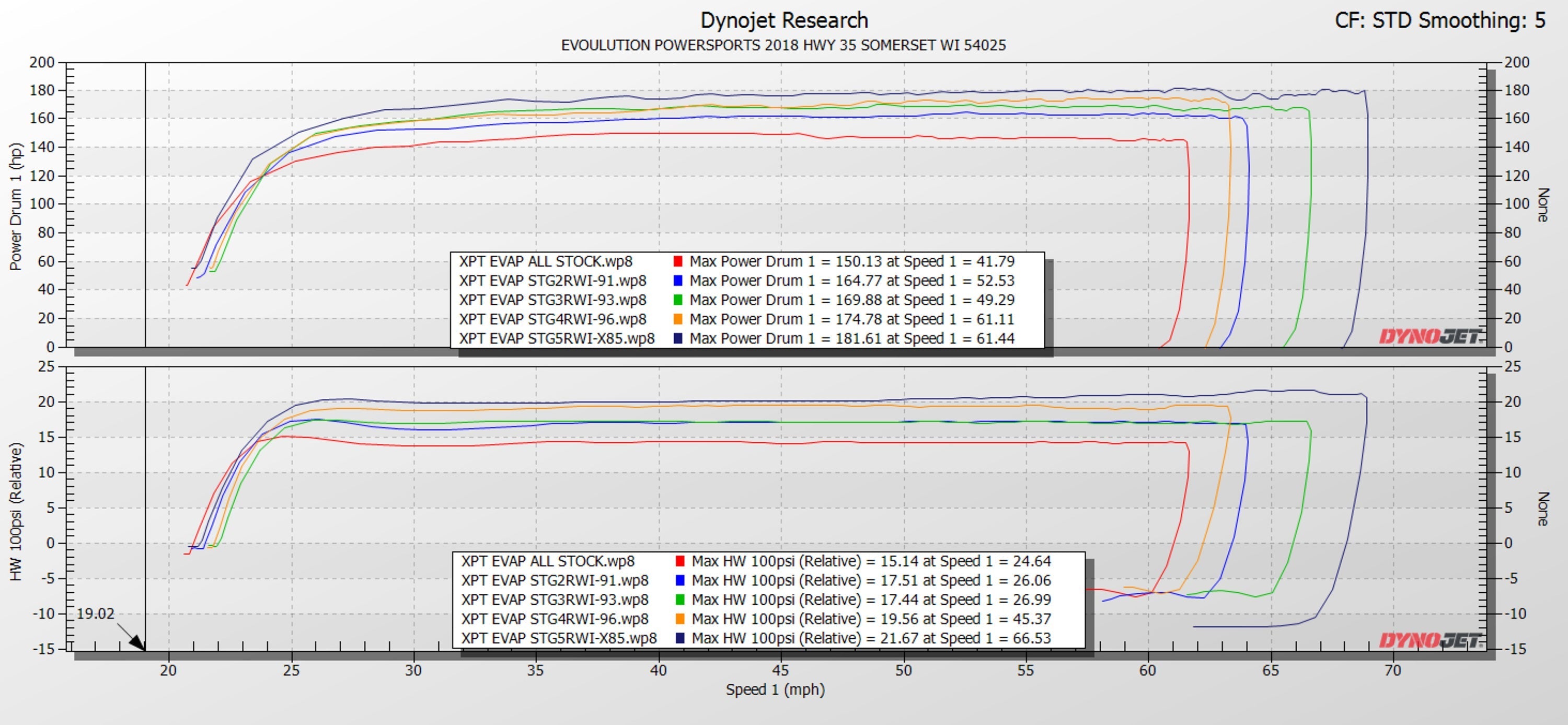Click orange swatch for STG4RWI-96 power legend
This screenshot has height=725, width=1568.
(x=677, y=319)
